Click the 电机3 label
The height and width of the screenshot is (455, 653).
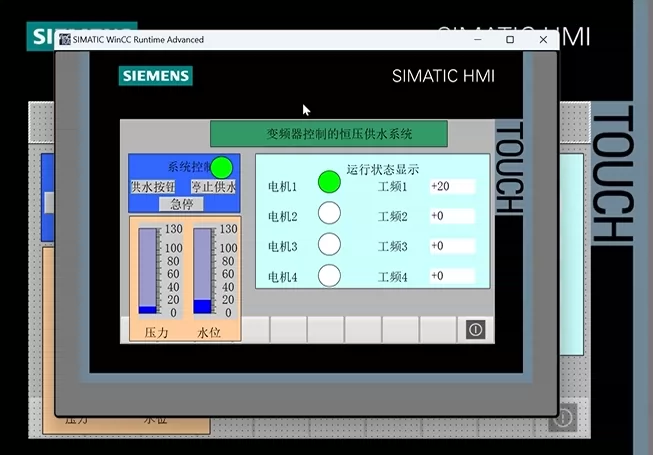pyautogui.click(x=282, y=246)
